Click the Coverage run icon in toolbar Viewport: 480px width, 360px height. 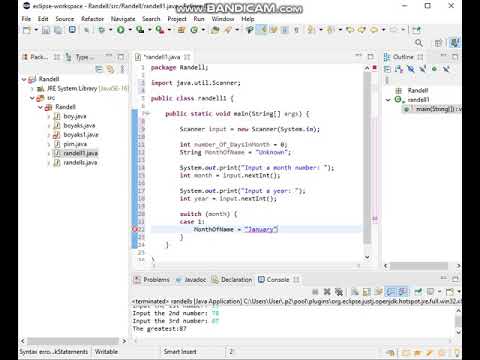pos(140,30)
